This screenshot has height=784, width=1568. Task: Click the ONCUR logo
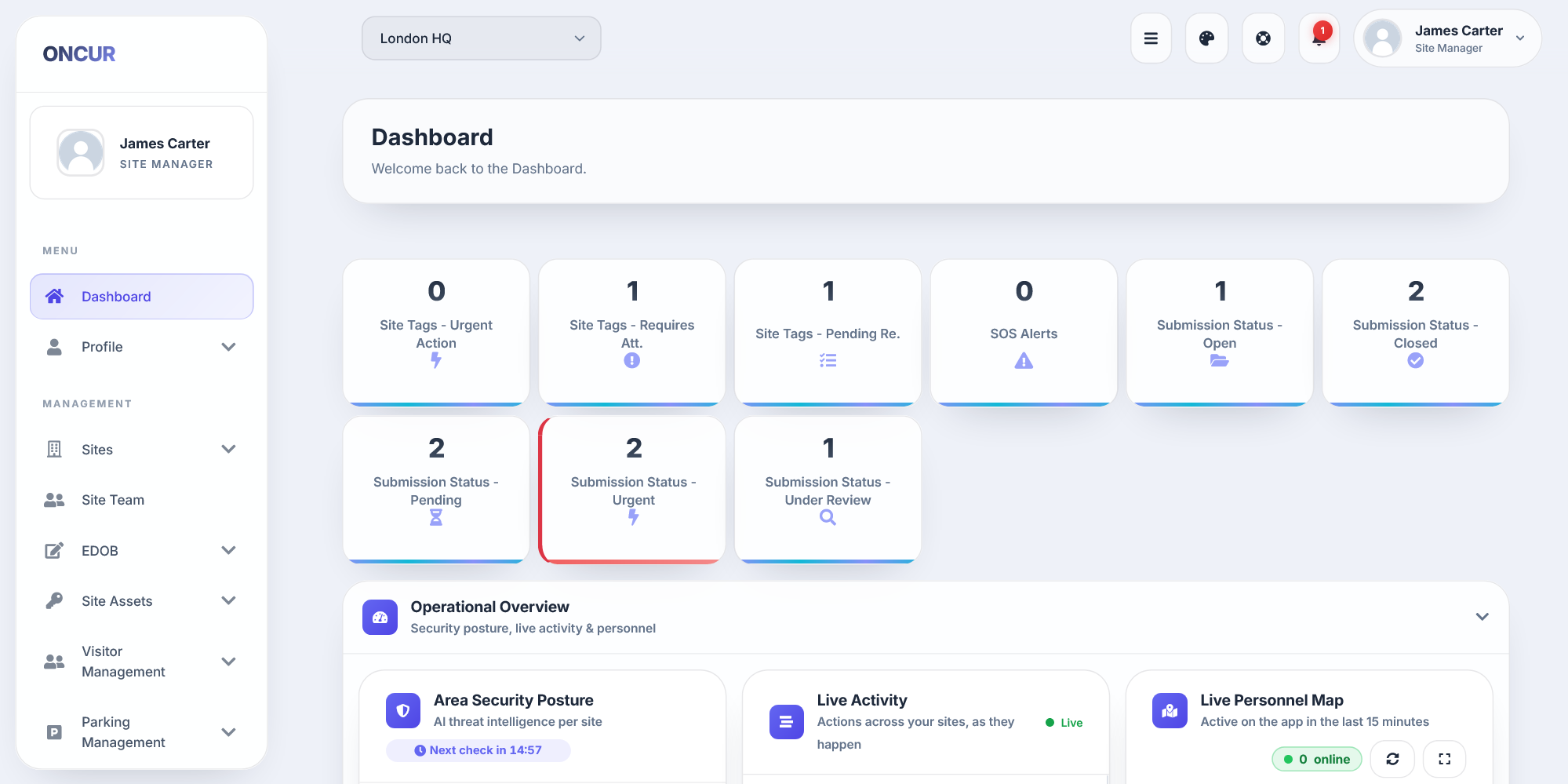[79, 54]
